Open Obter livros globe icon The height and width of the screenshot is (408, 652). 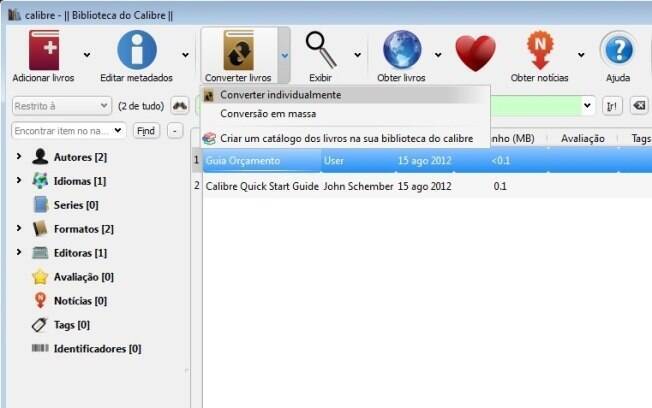(x=402, y=50)
